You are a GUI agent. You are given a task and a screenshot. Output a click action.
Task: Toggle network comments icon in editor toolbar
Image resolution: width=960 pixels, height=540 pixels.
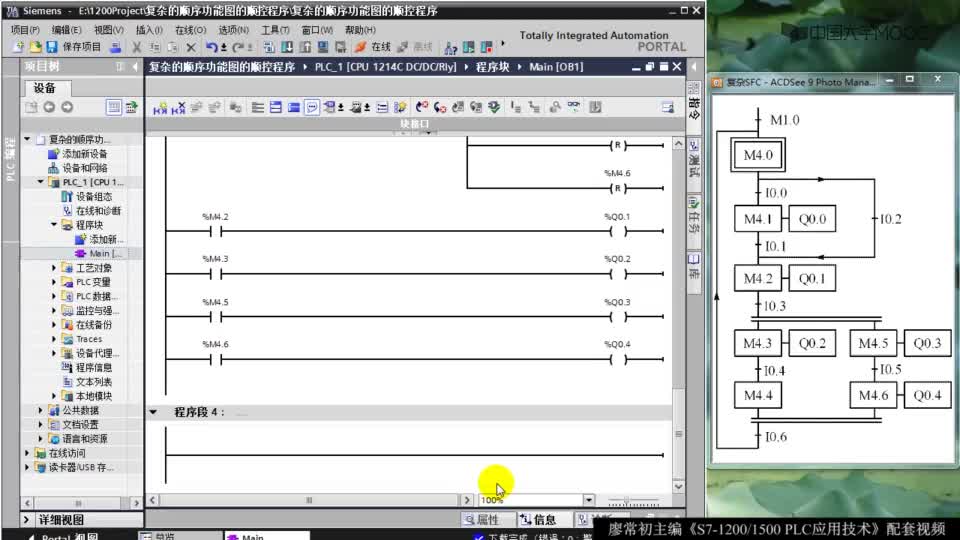point(312,108)
